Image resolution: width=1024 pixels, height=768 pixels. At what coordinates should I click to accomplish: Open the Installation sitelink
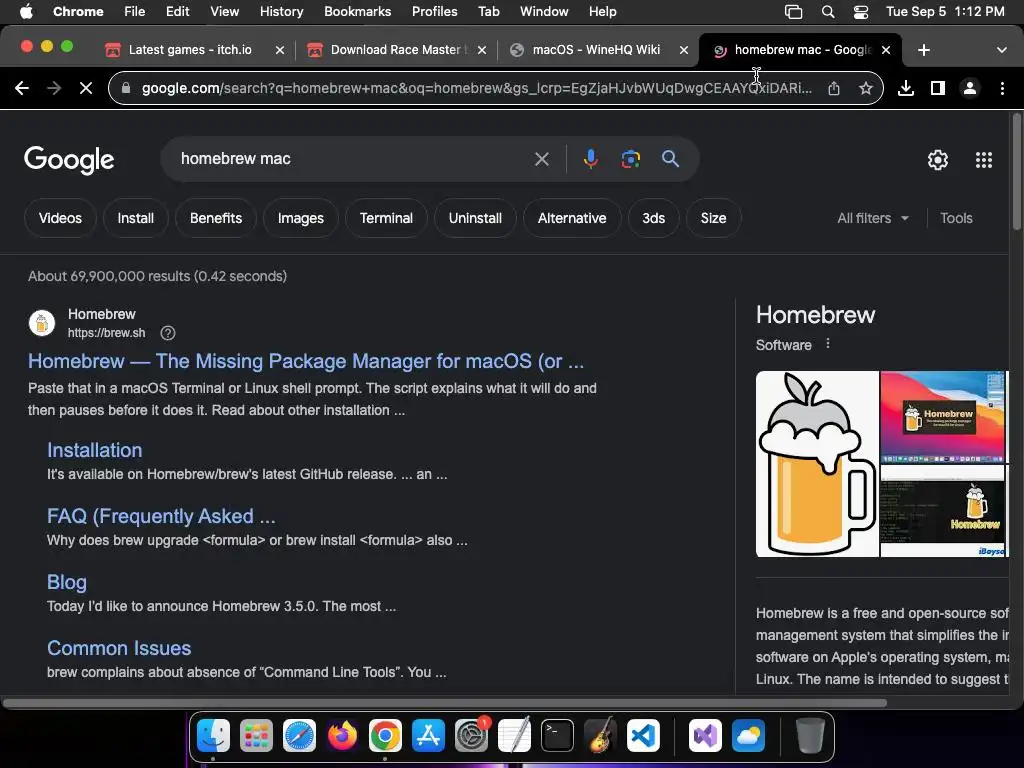coord(95,450)
